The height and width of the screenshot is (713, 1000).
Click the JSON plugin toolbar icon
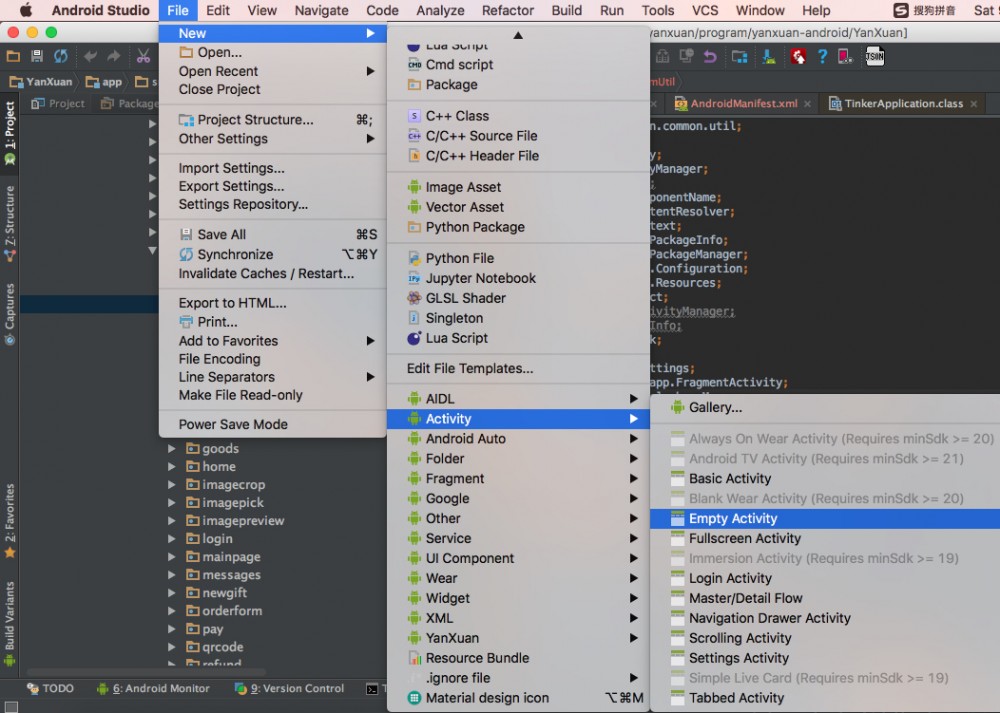[x=875, y=56]
